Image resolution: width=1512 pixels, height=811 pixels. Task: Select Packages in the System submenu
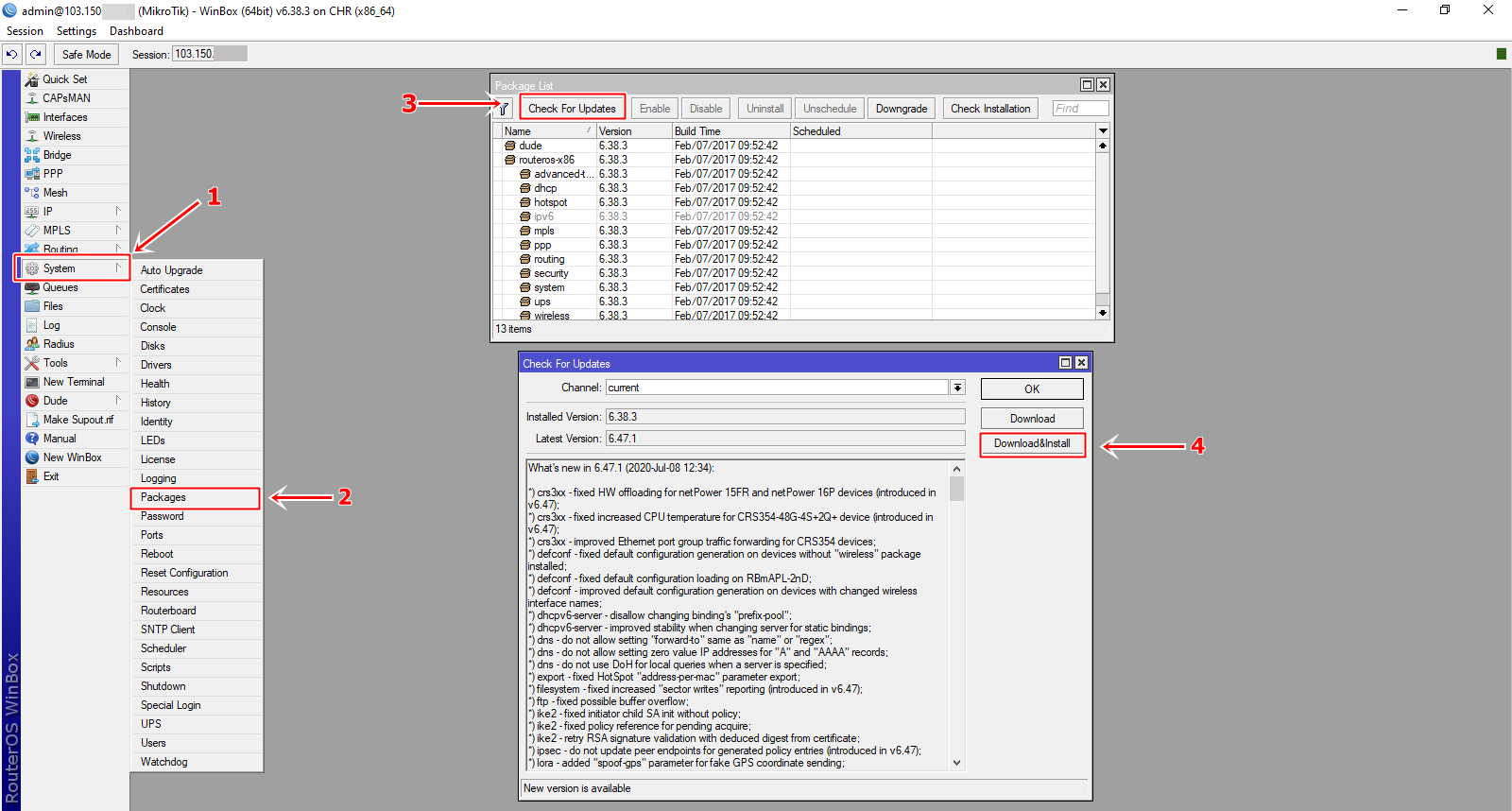163,497
